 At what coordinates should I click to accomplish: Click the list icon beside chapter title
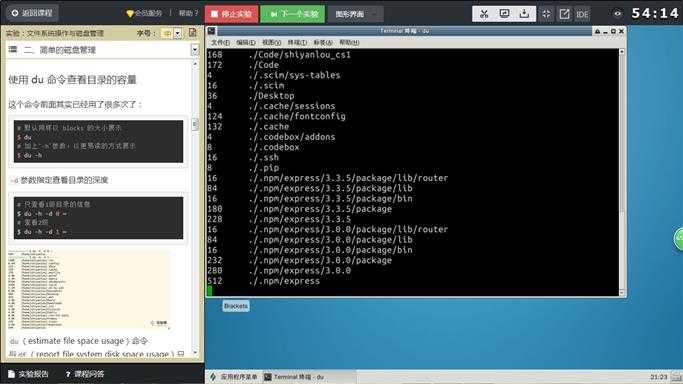pos(13,50)
